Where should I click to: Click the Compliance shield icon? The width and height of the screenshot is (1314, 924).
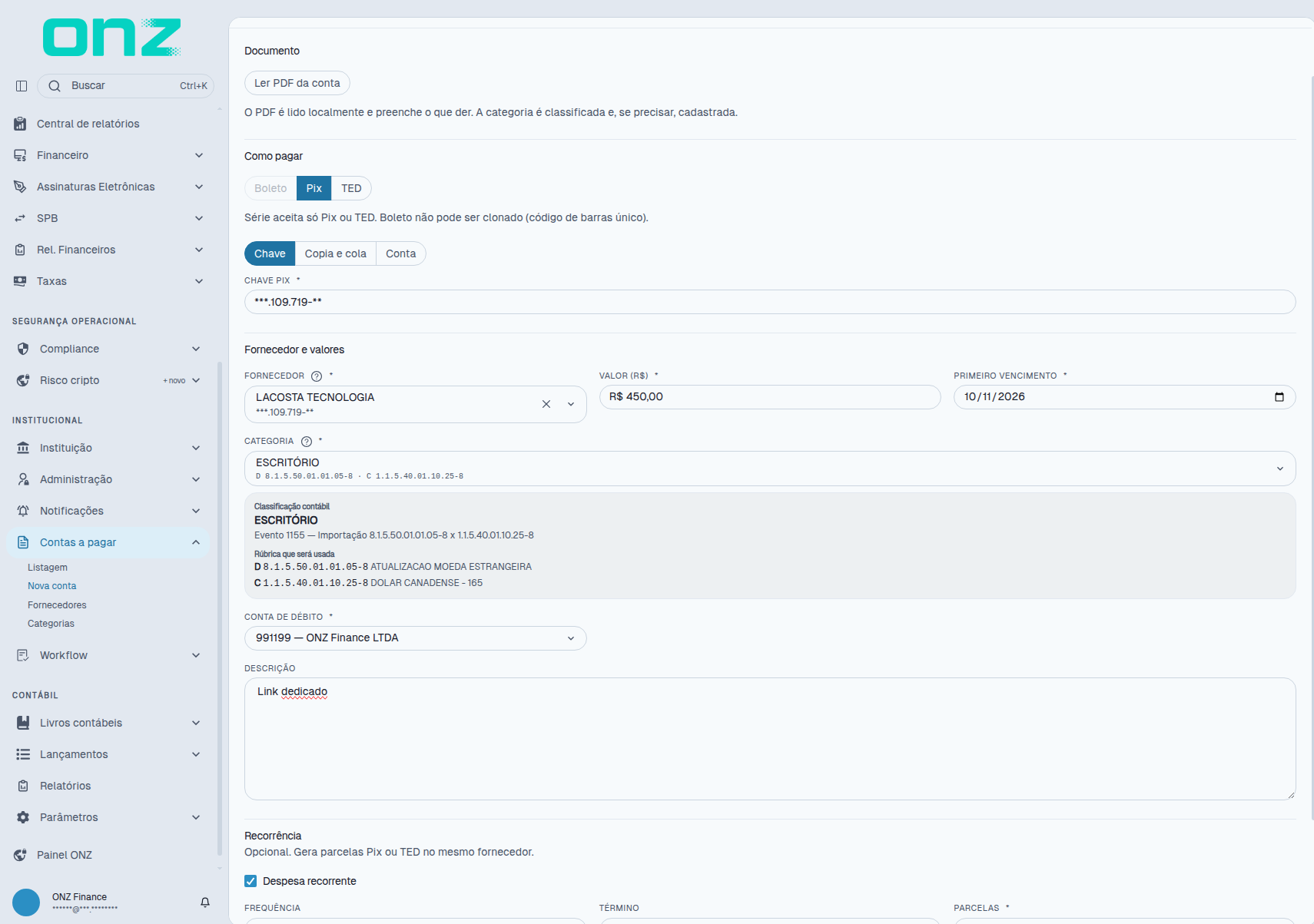point(23,349)
